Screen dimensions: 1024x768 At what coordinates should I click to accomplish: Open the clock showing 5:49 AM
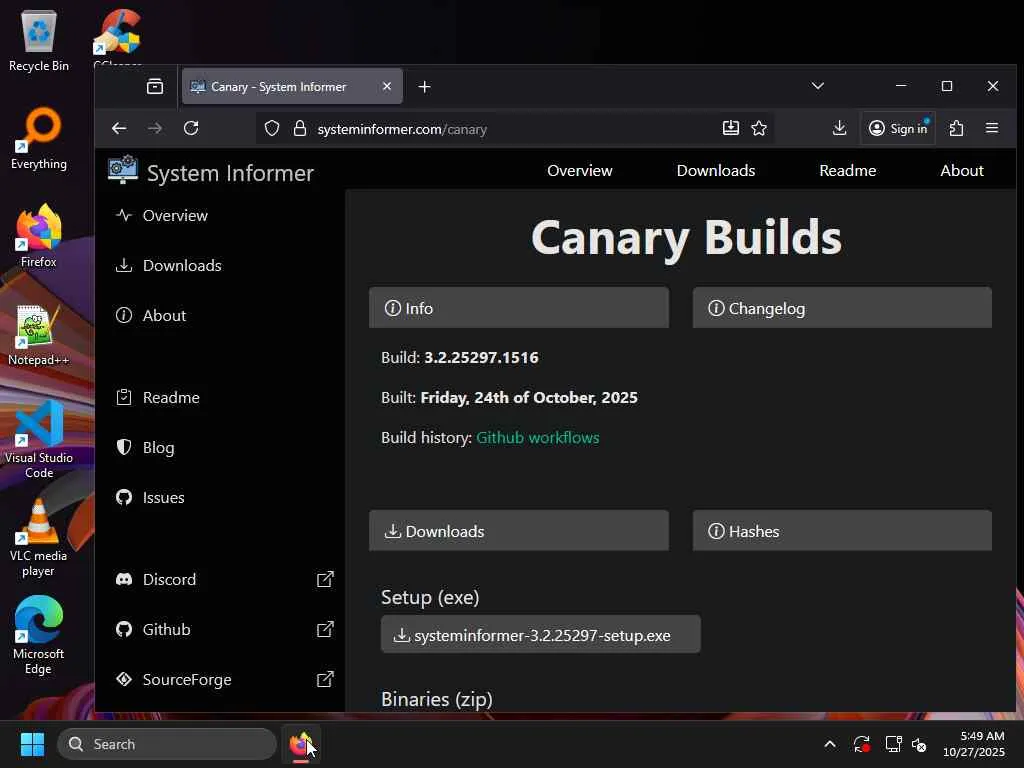tap(974, 744)
